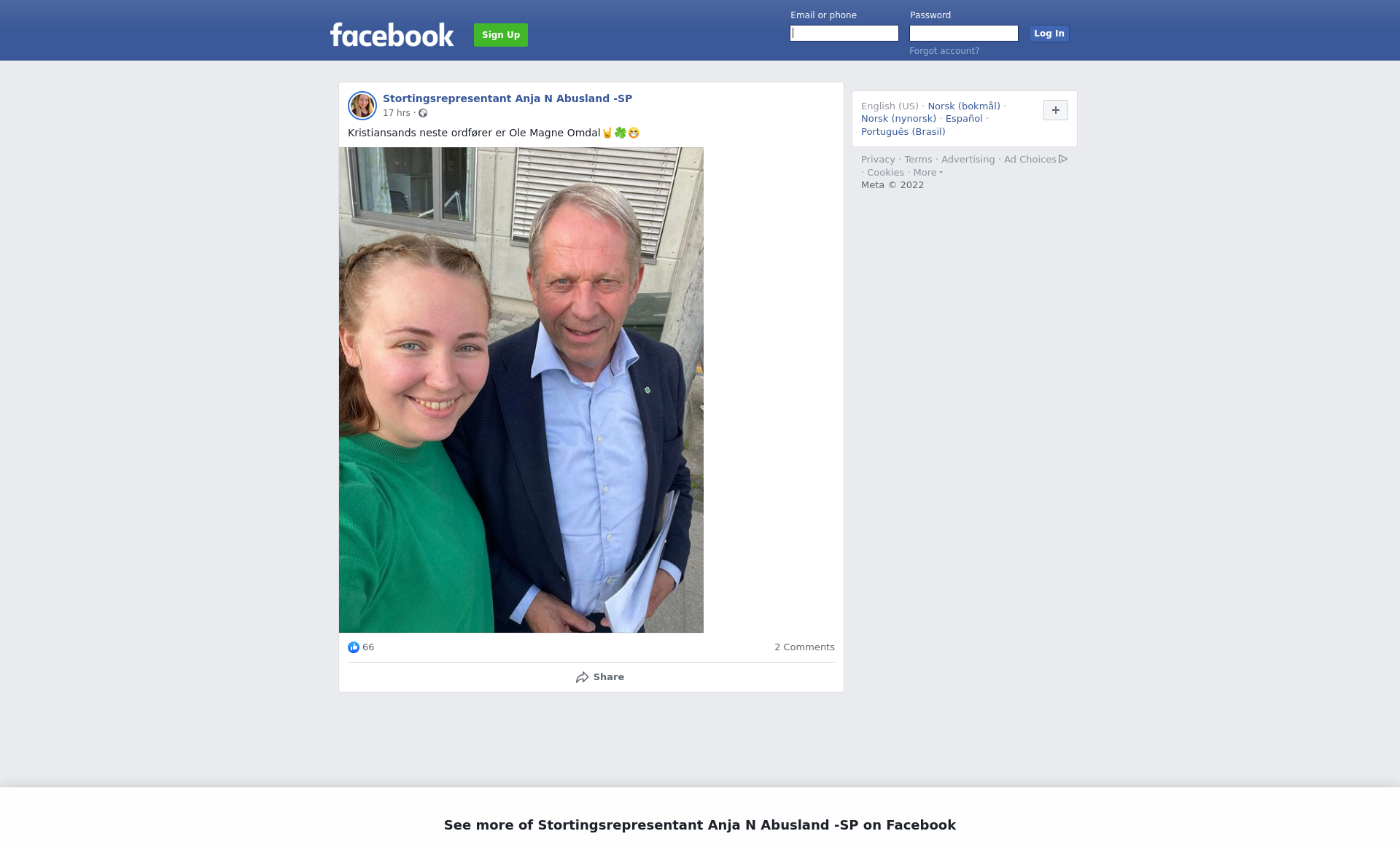
Task: Click the 17 hrs post timestamp
Action: pos(396,113)
